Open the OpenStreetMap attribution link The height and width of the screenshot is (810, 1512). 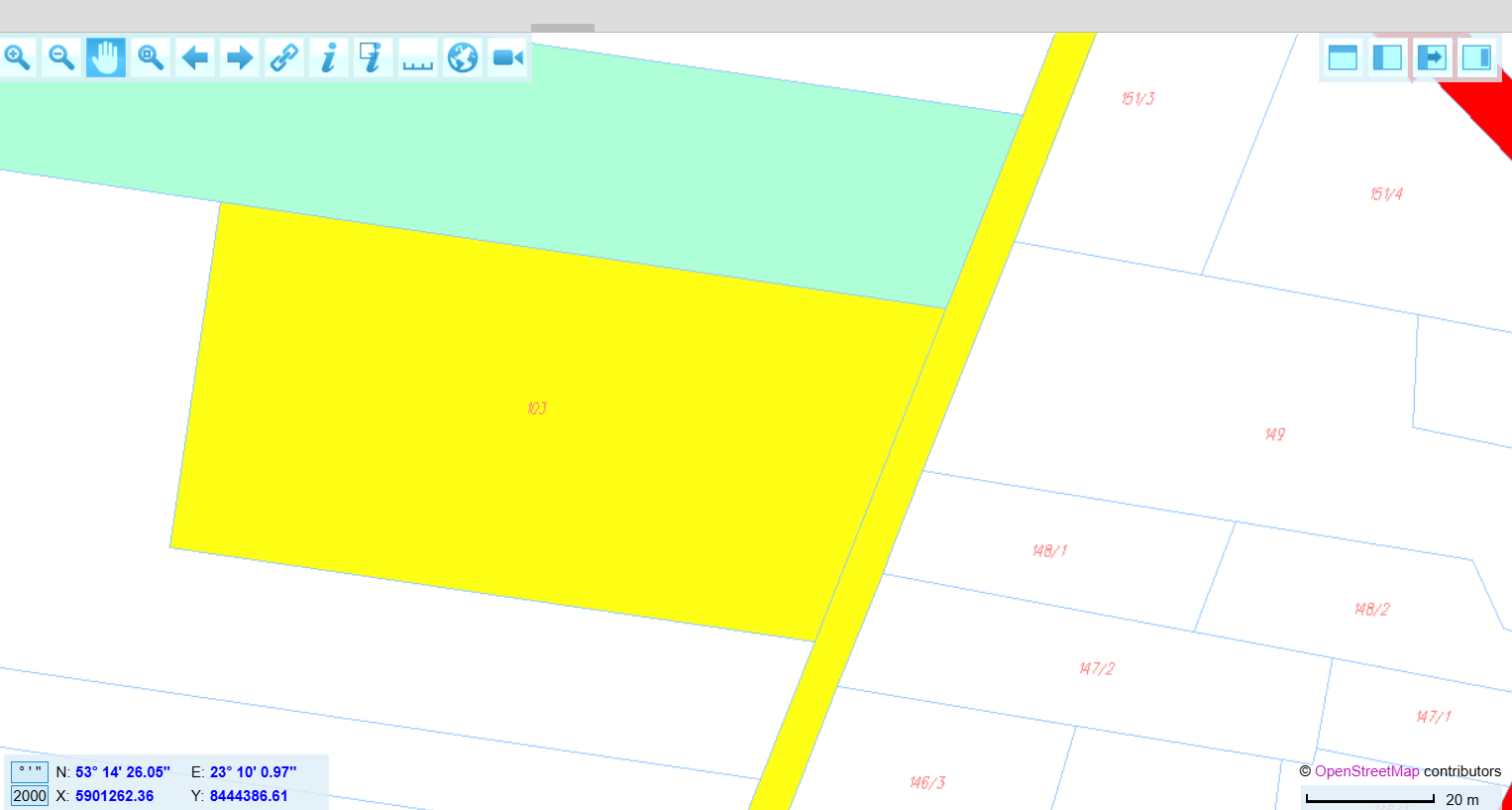point(1366,771)
